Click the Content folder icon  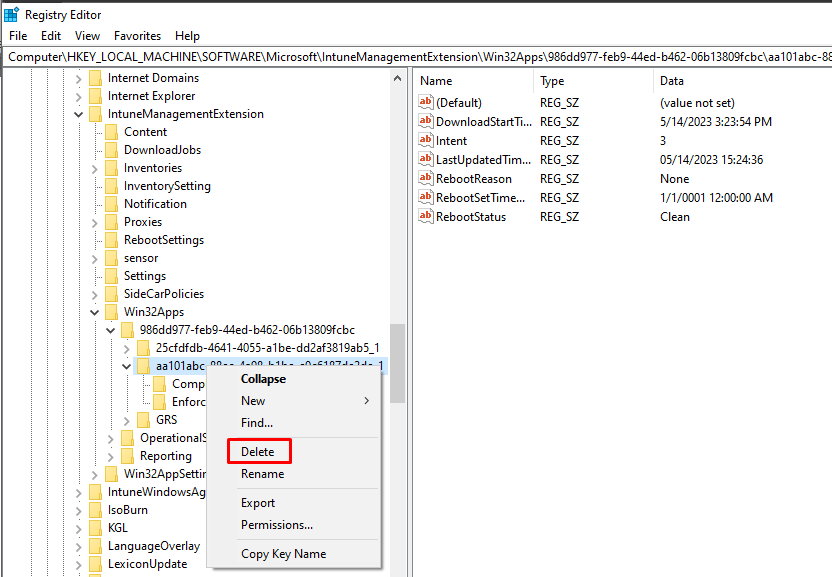tap(111, 132)
